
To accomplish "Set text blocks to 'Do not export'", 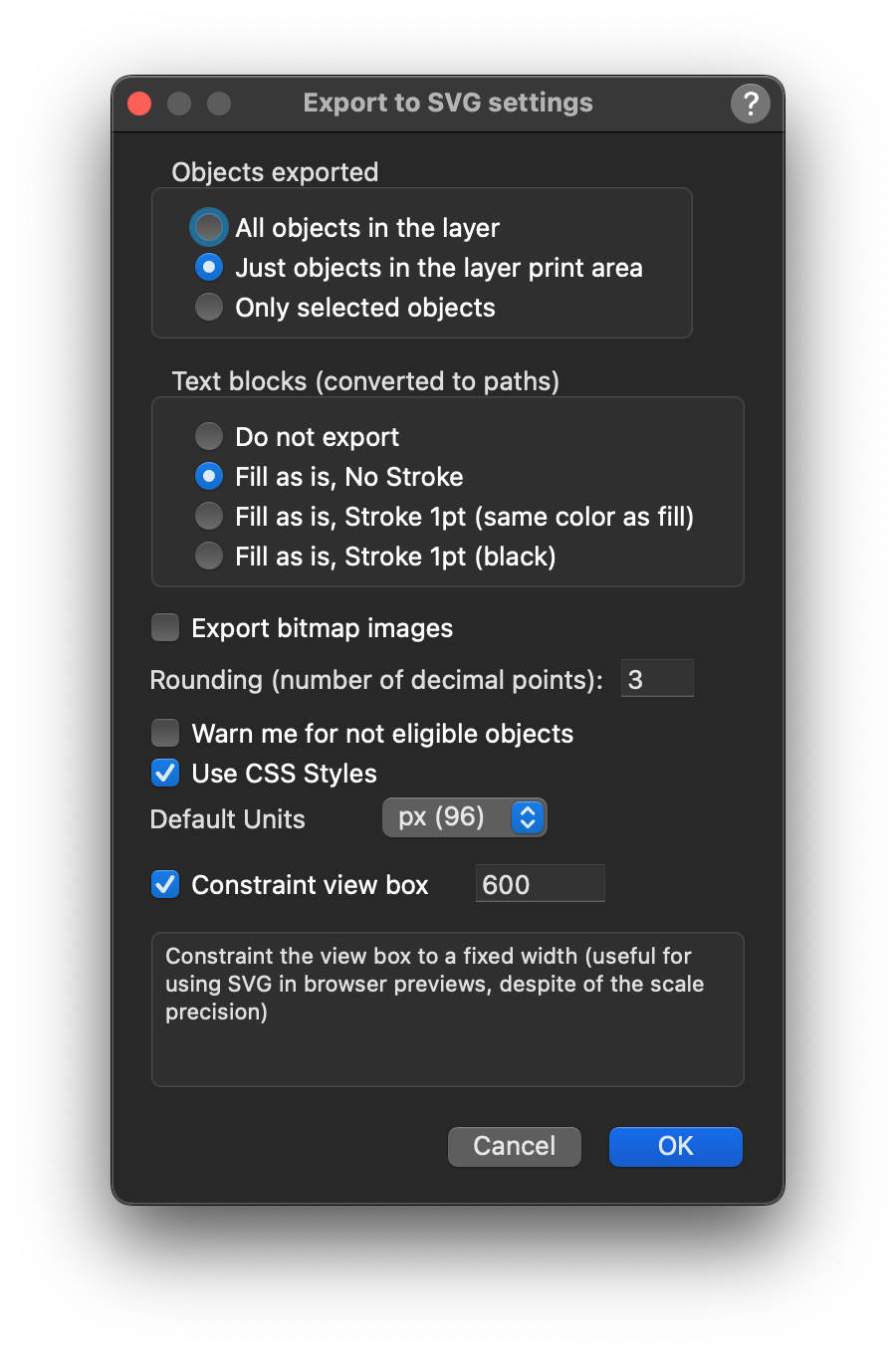I will click(x=208, y=436).
